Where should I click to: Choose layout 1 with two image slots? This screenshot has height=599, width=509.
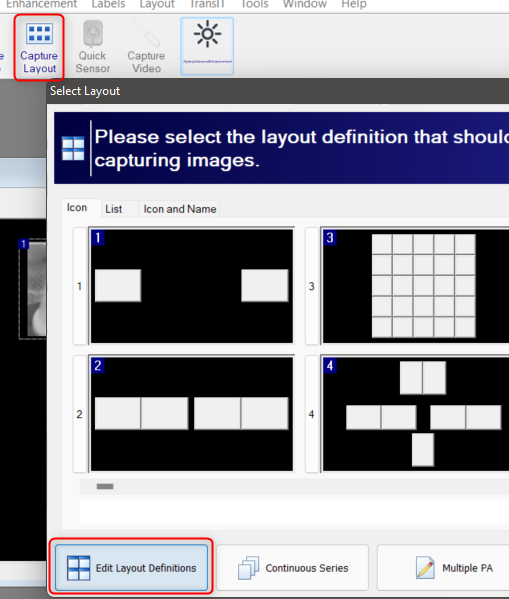point(191,286)
